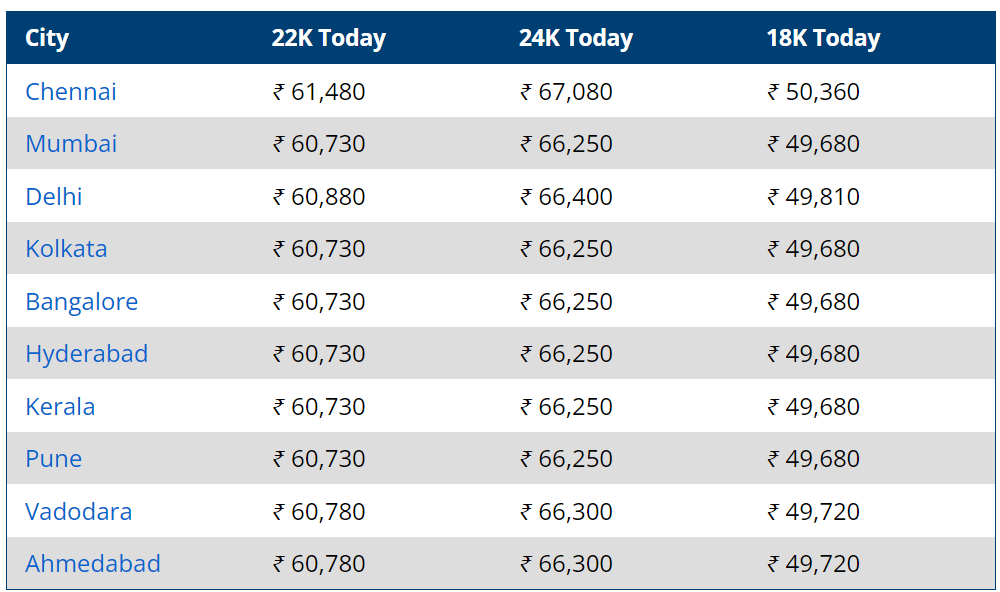
Task: Open the Hyderabad link
Action: click(x=87, y=354)
